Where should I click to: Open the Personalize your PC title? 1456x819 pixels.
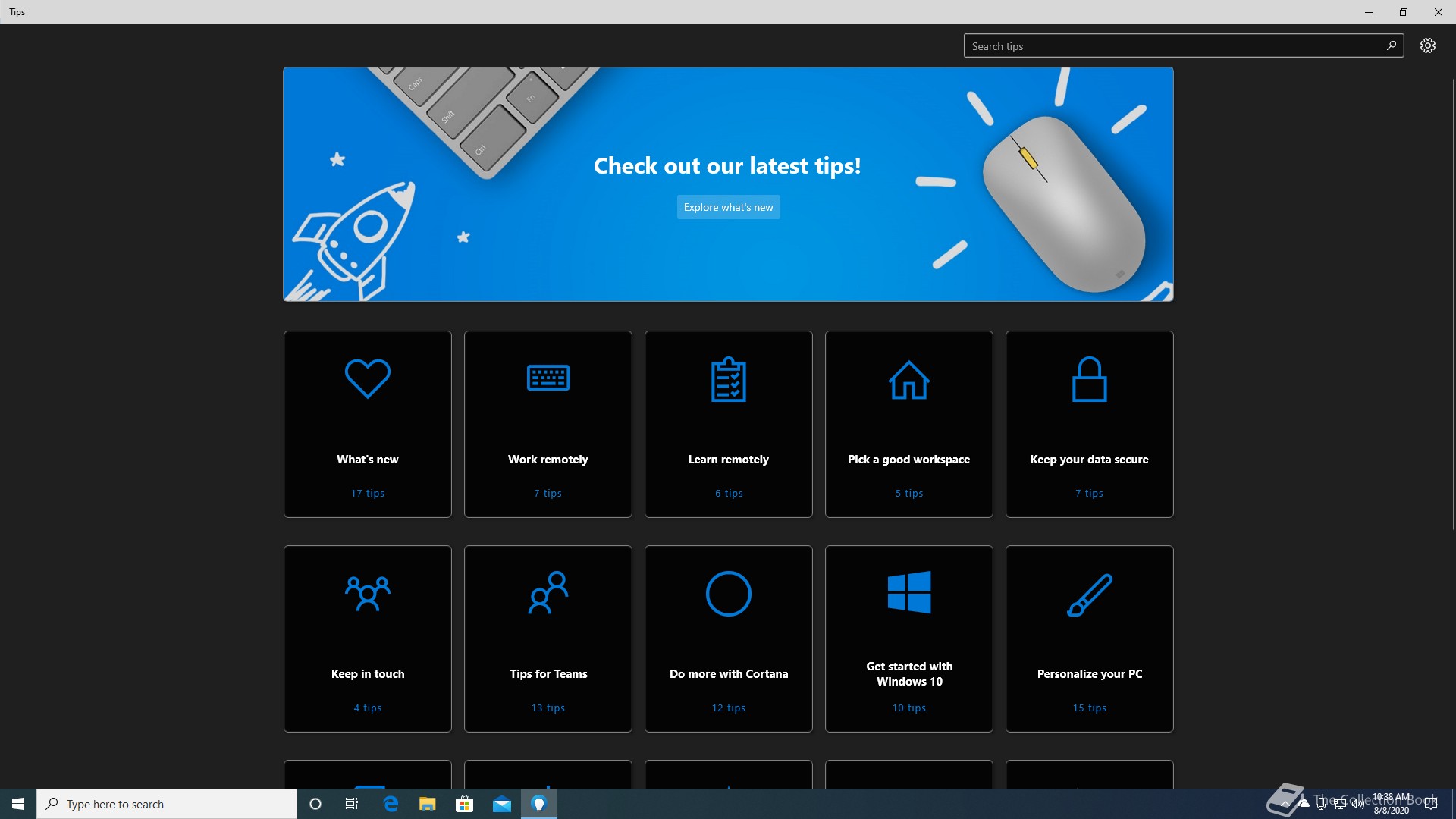click(x=1090, y=674)
